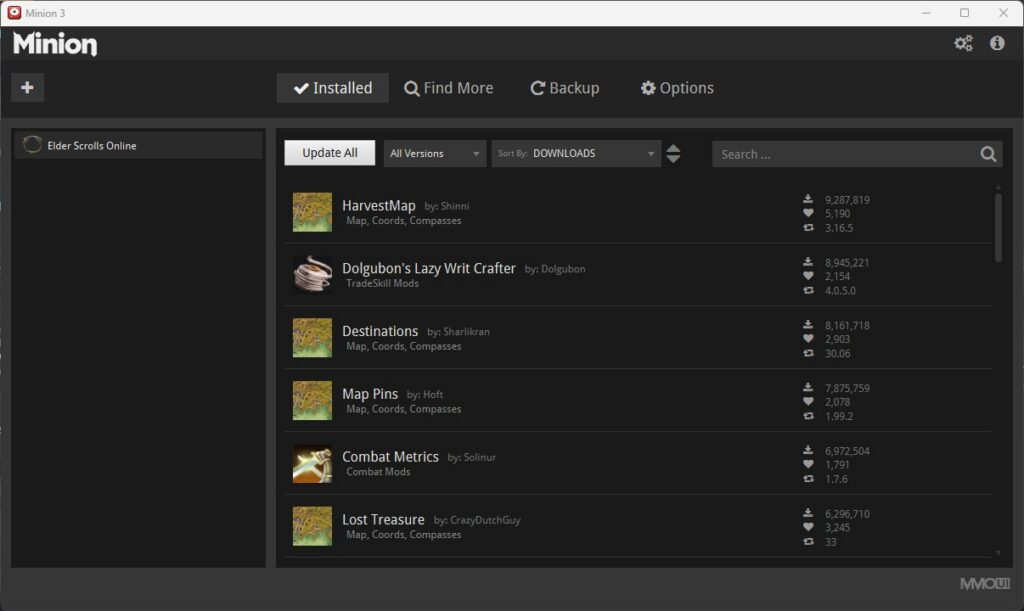Click the up-down sort direction arrows
1024x611 pixels.
(673, 153)
